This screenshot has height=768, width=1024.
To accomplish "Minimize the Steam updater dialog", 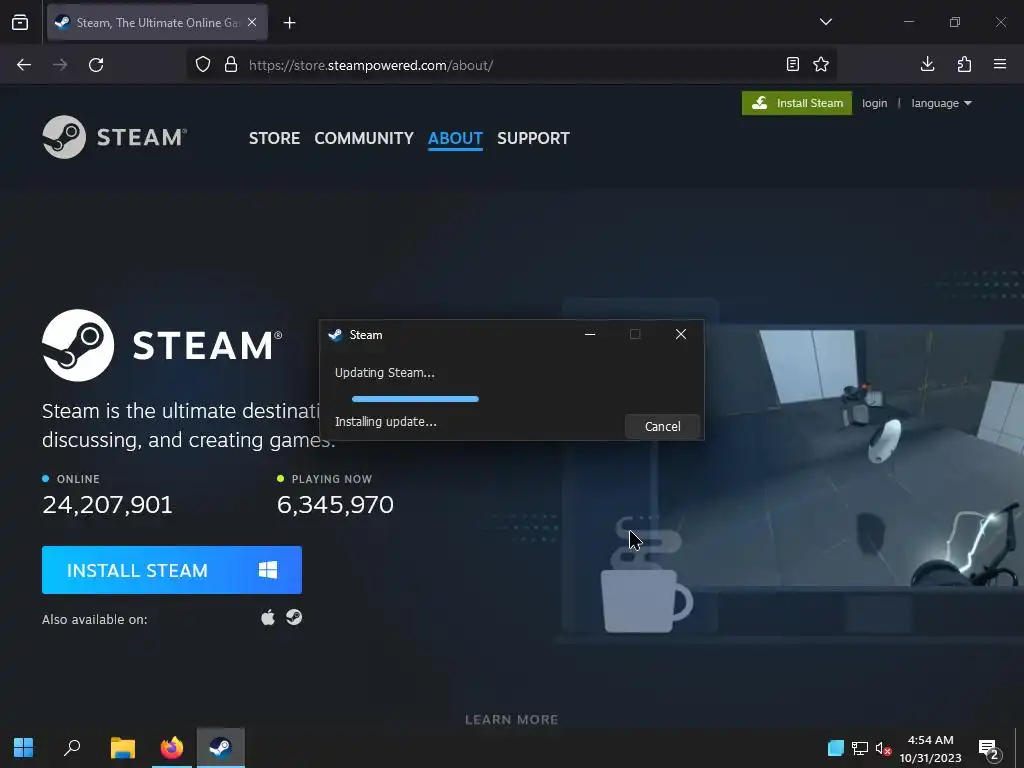I will (590, 334).
